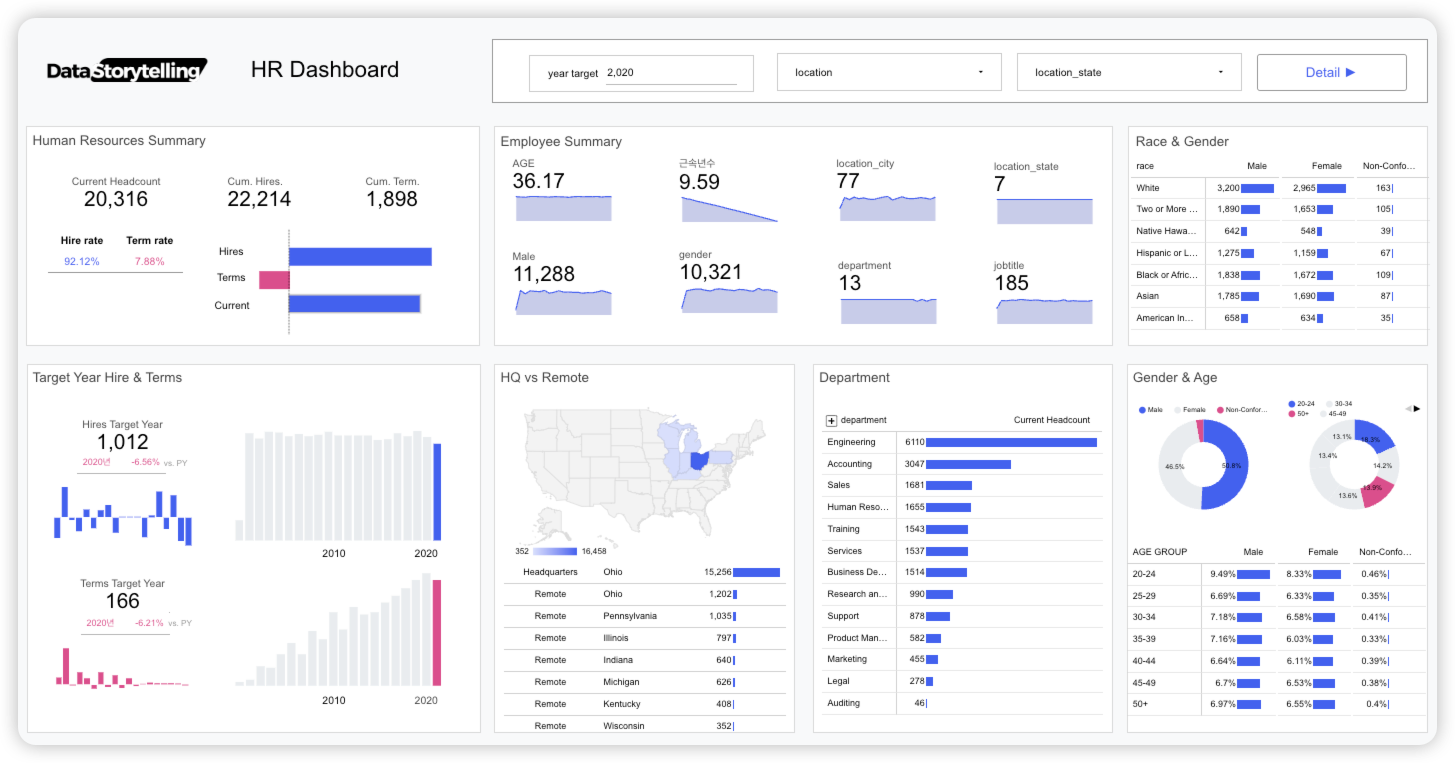Screen dimensions: 1455x763
Task: Select the Marketing department row
Action: 962,659
